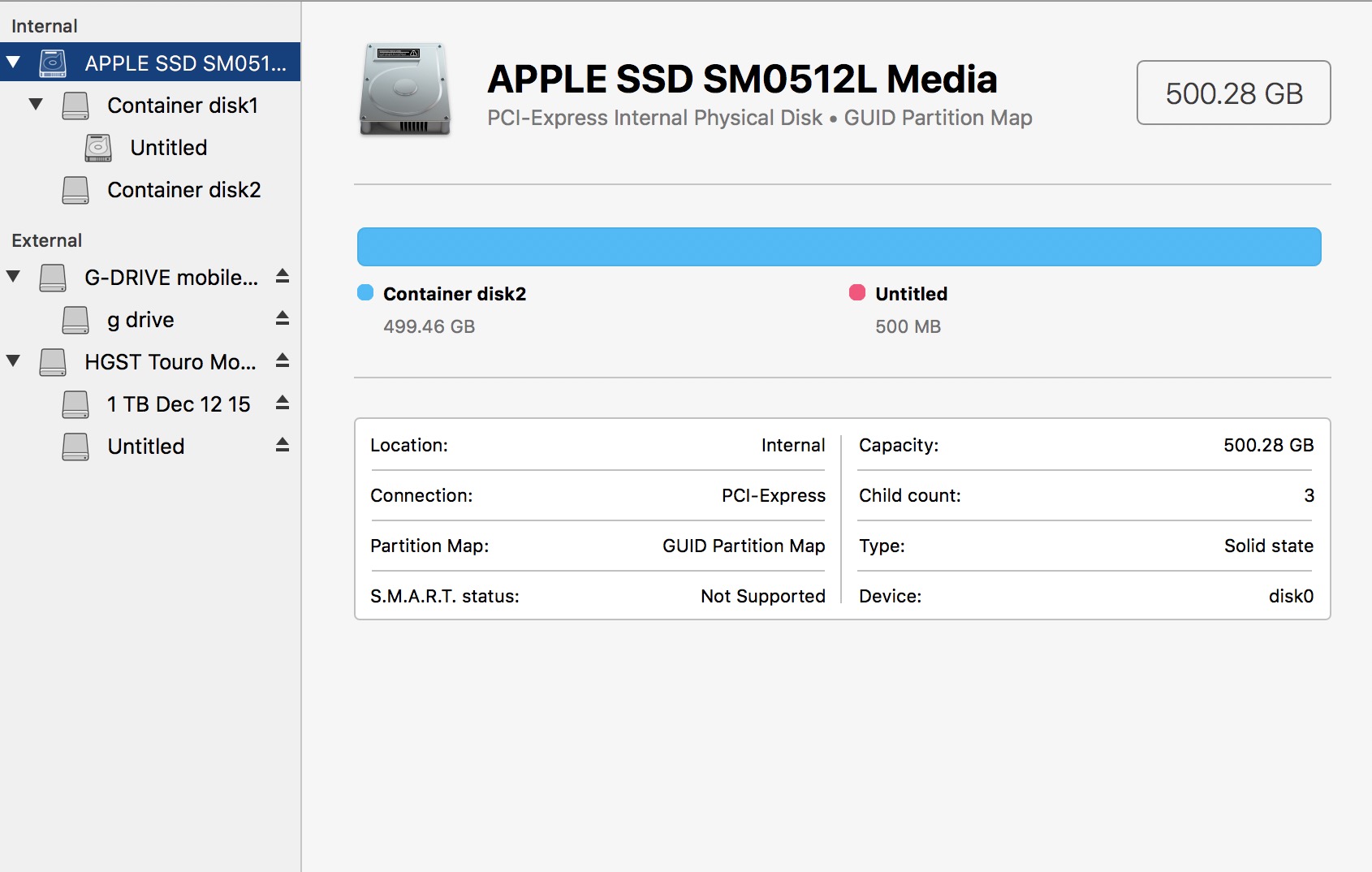This screenshot has width=1372, height=872.
Task: Eject the g drive volume
Action: pyautogui.click(x=283, y=318)
